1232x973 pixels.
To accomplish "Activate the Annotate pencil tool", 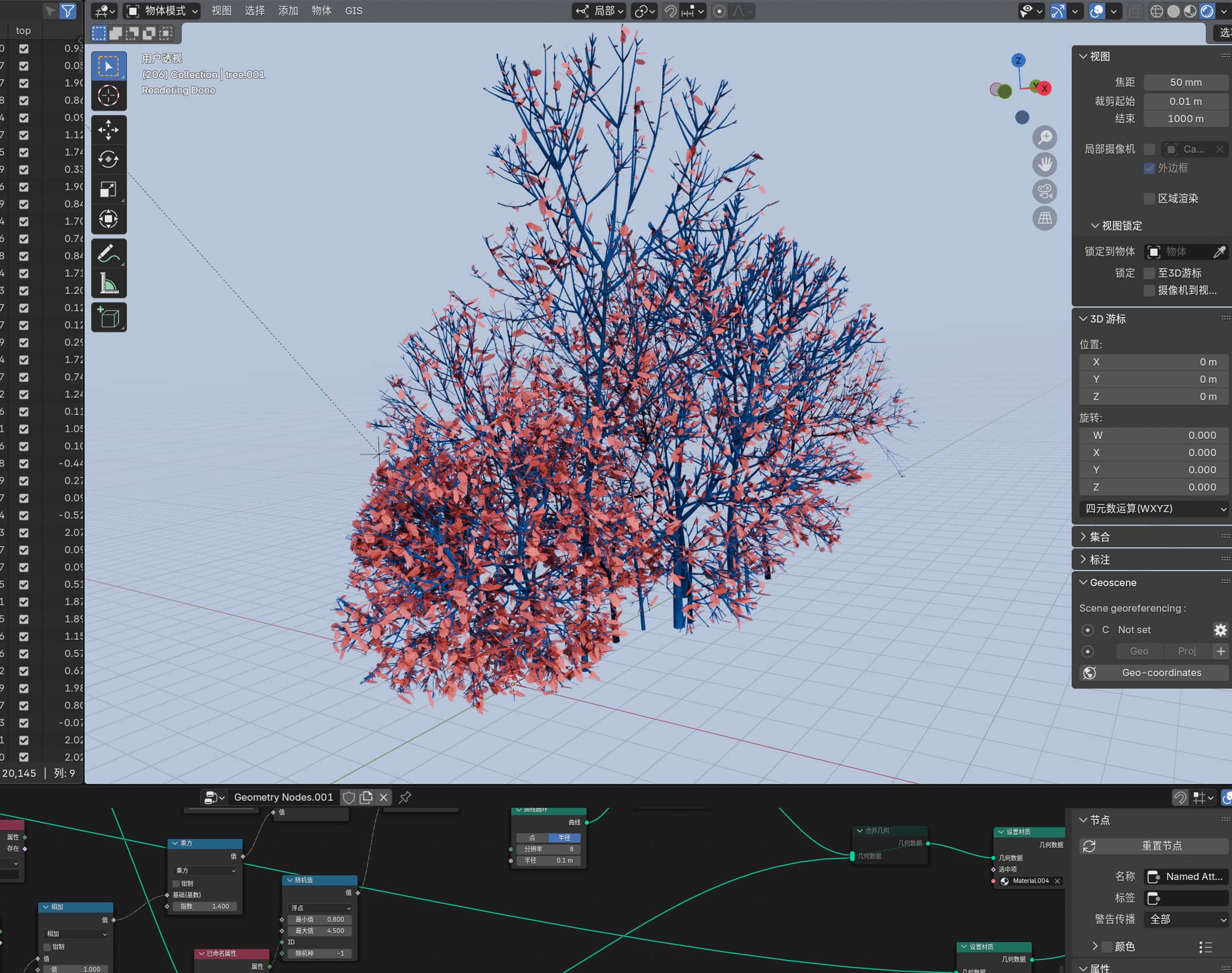I will pos(108,253).
